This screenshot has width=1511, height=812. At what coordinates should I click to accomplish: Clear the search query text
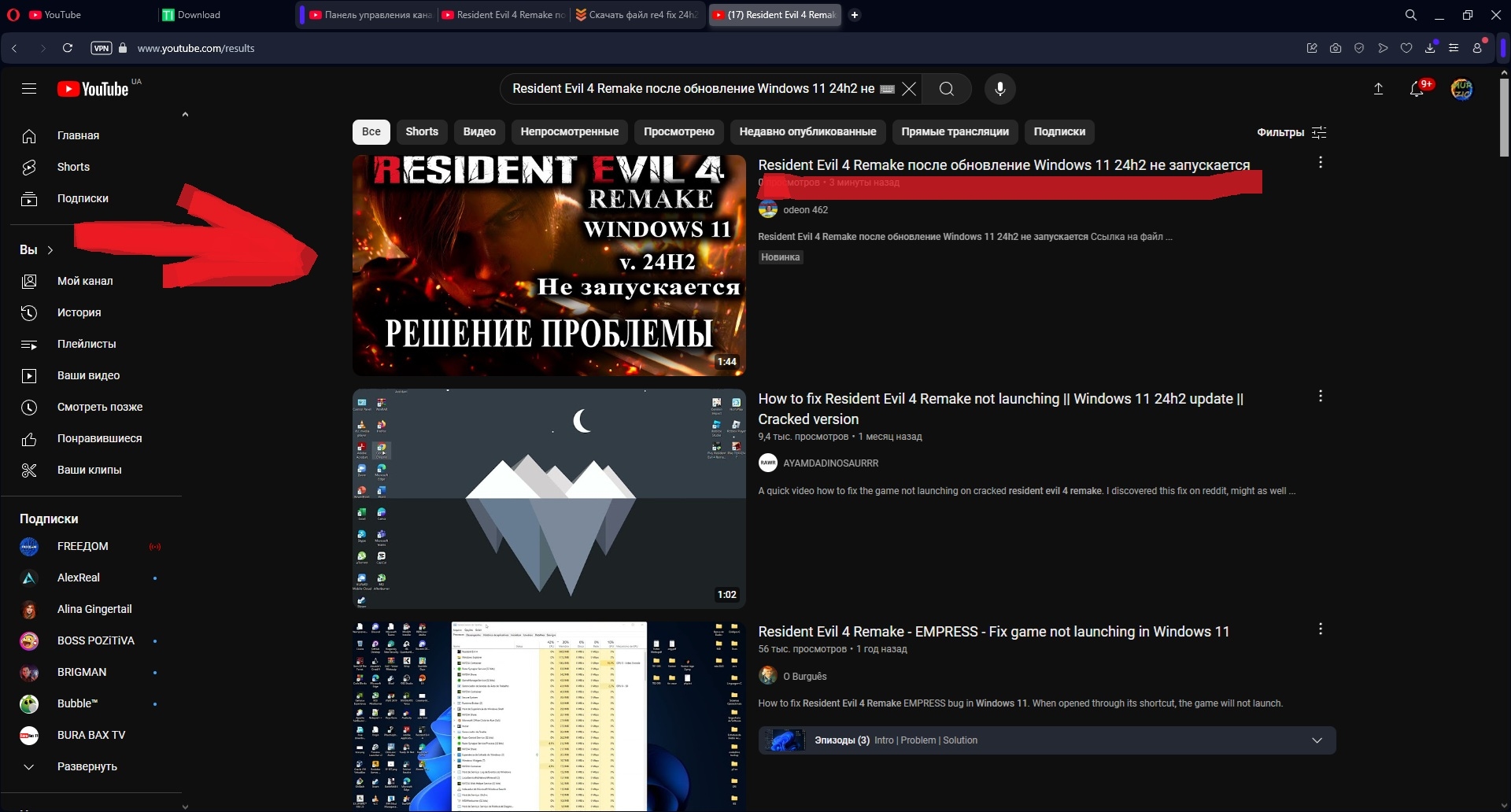coord(909,89)
